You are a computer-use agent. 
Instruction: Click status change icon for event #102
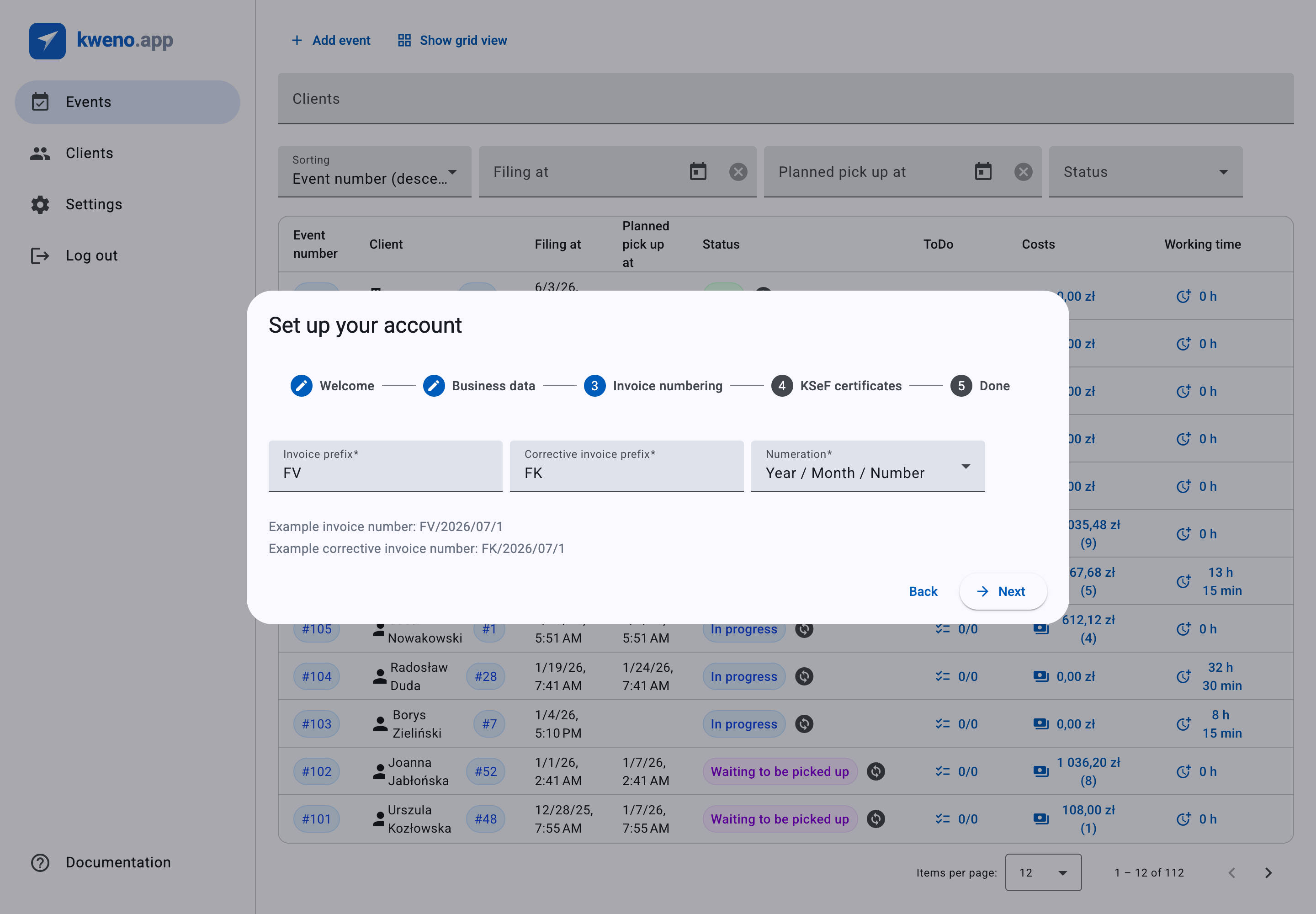pyautogui.click(x=876, y=771)
